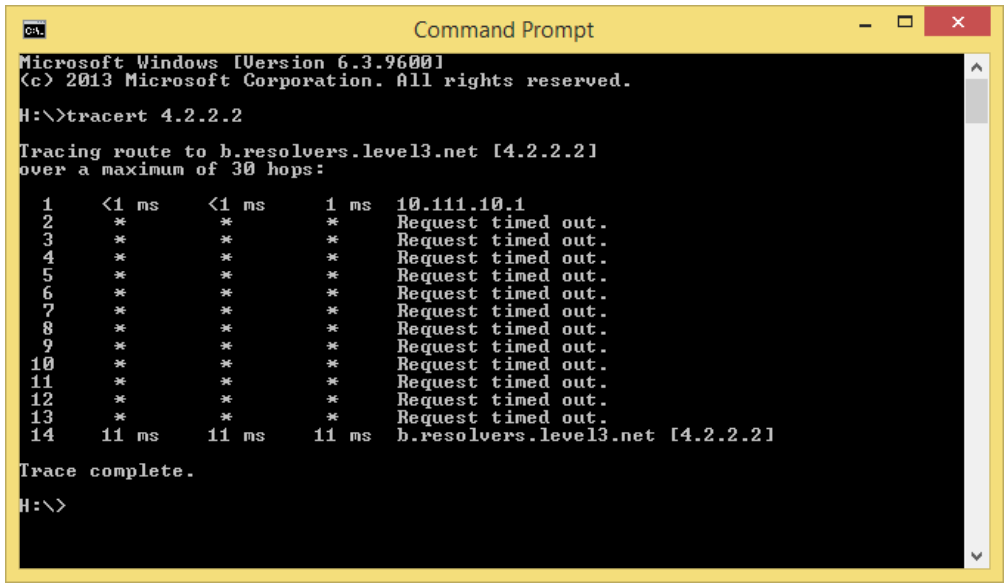Click the over a maximum of 30 hops line
Image resolution: width=1007 pixels, height=588 pixels.
pos(171,169)
